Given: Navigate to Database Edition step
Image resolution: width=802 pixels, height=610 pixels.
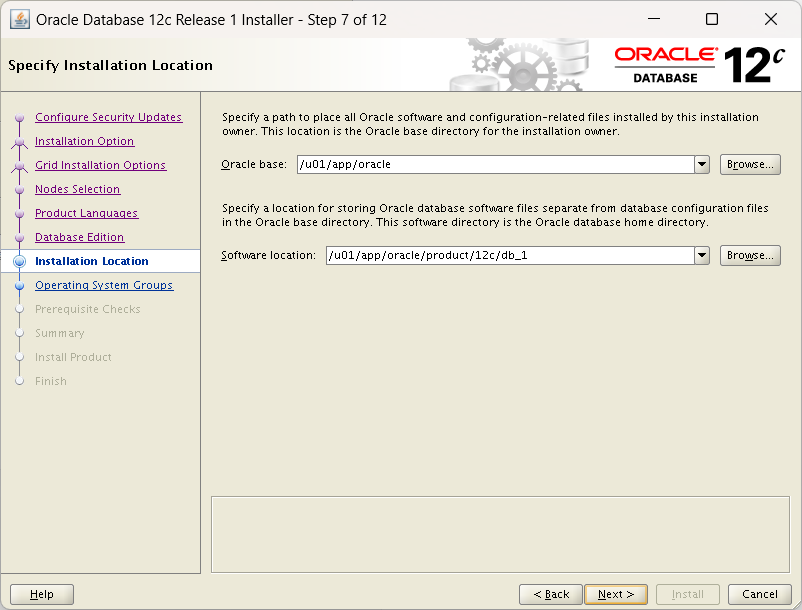Looking at the screenshot, I should point(79,237).
